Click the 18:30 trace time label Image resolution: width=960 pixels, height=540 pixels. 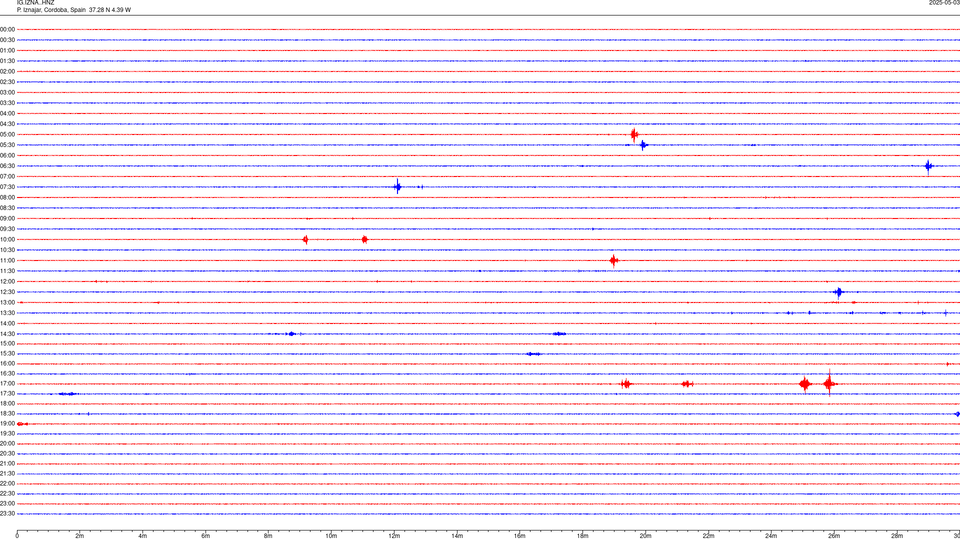click(x=7, y=414)
